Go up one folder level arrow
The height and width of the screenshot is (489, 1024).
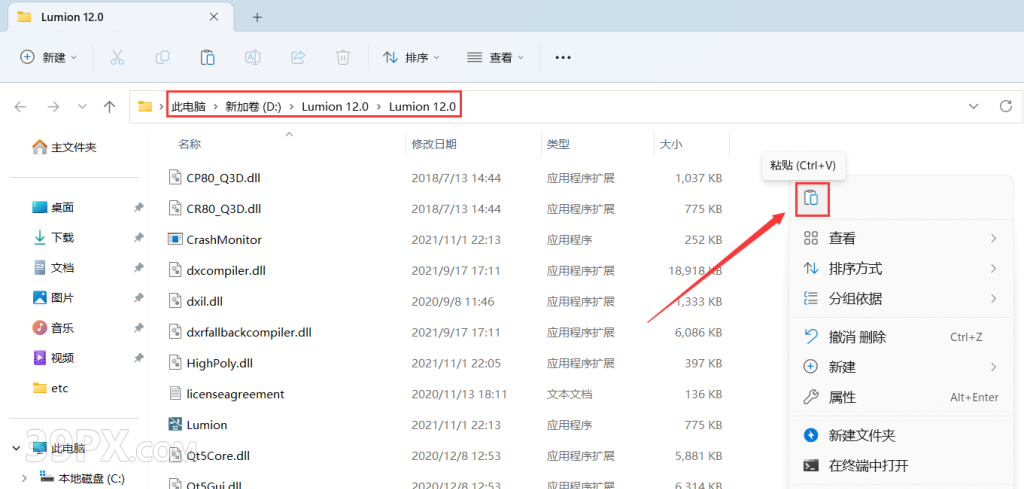coord(110,106)
